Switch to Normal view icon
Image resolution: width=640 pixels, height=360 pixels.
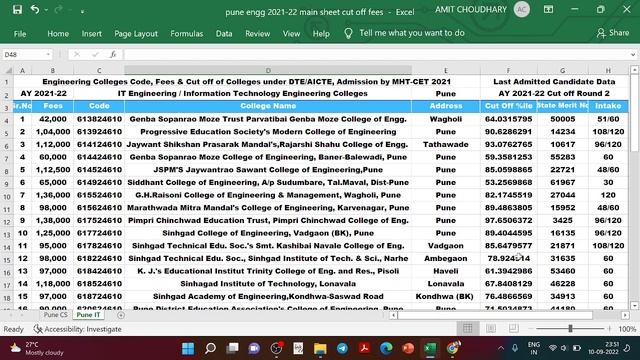[x=468, y=328]
